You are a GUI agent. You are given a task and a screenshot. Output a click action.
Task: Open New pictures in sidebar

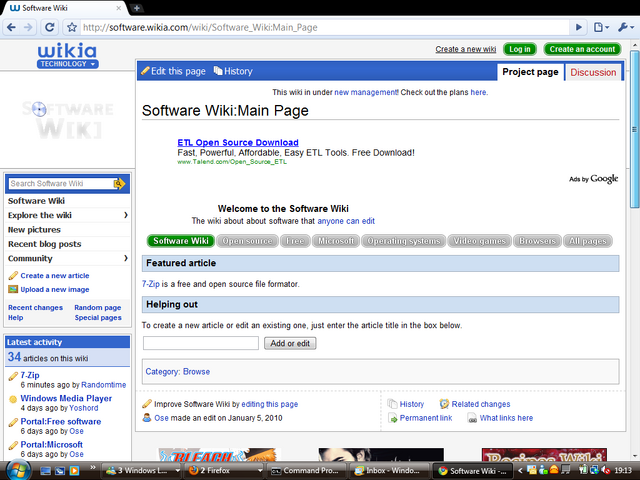[x=34, y=229]
